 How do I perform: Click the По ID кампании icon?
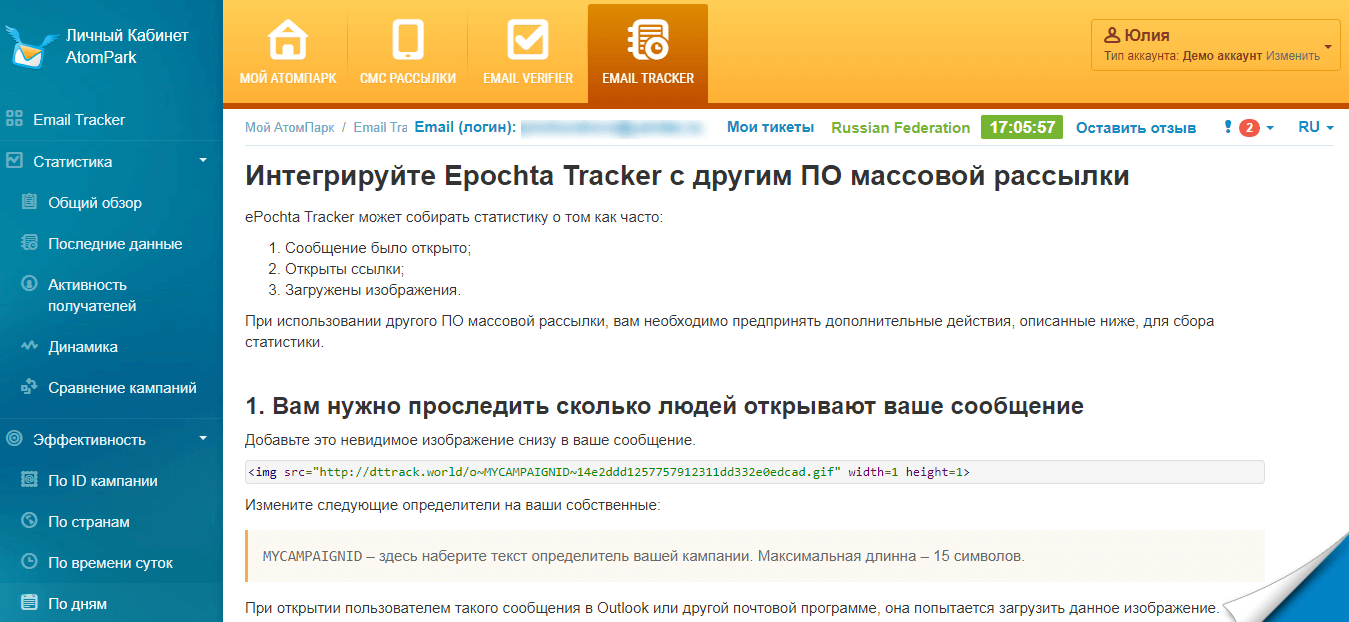(x=29, y=480)
